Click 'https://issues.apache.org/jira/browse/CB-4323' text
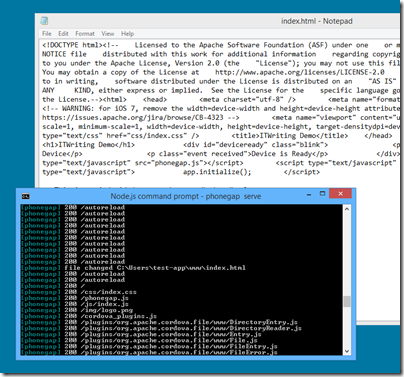The image size is (404, 377). coord(133,118)
